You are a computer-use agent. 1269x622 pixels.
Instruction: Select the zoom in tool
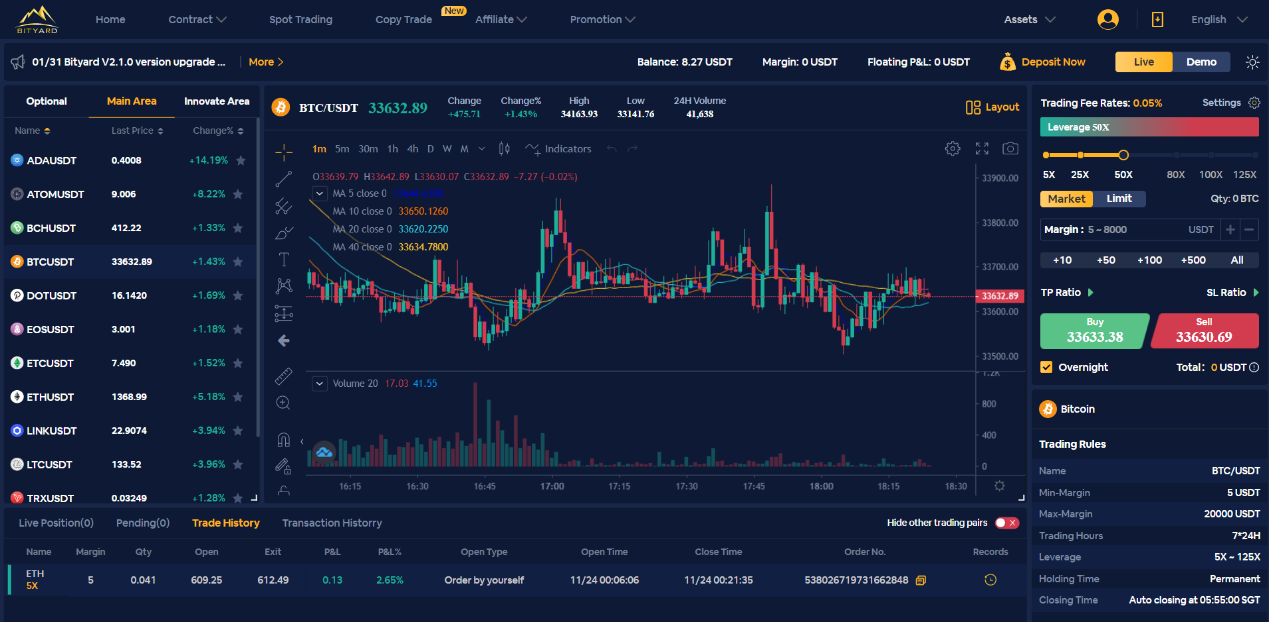(x=284, y=403)
